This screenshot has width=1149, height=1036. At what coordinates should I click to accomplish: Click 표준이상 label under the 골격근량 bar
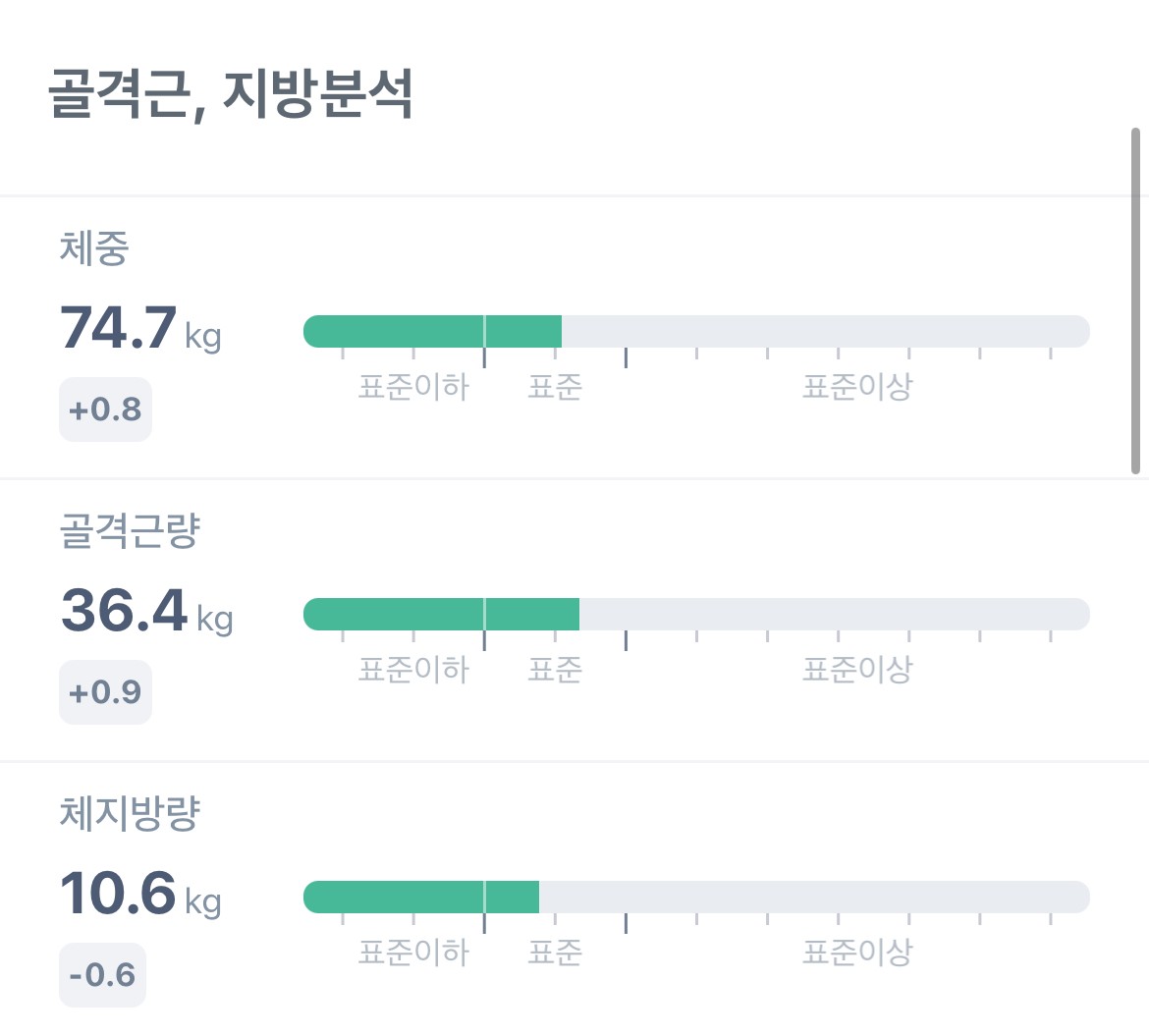pyautogui.click(x=857, y=670)
